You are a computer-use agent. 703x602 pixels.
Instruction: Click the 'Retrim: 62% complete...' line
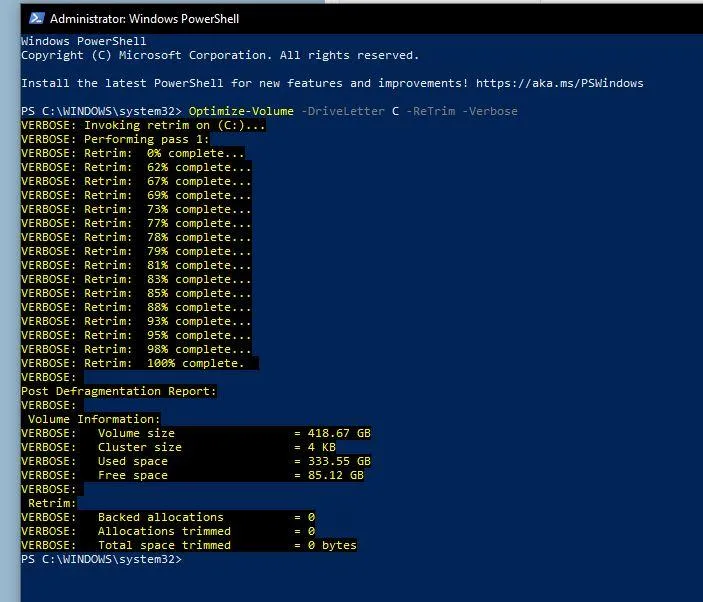click(x=136, y=167)
